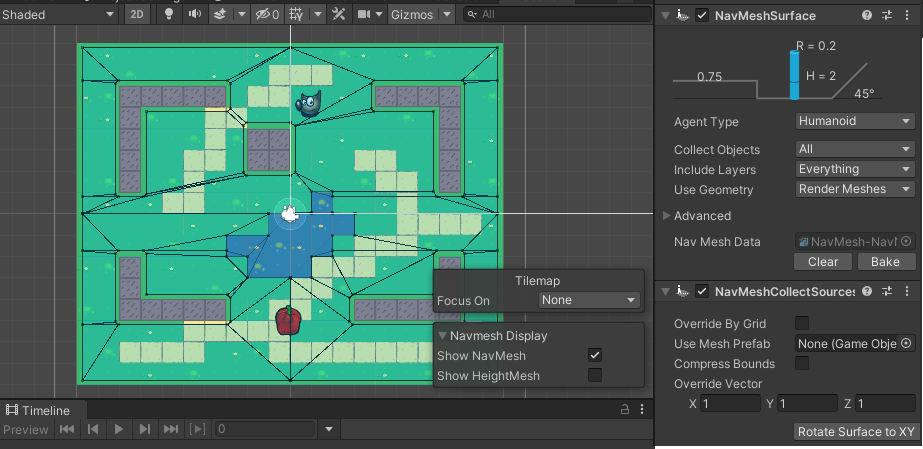Click the Bake button

pyautogui.click(x=885, y=262)
